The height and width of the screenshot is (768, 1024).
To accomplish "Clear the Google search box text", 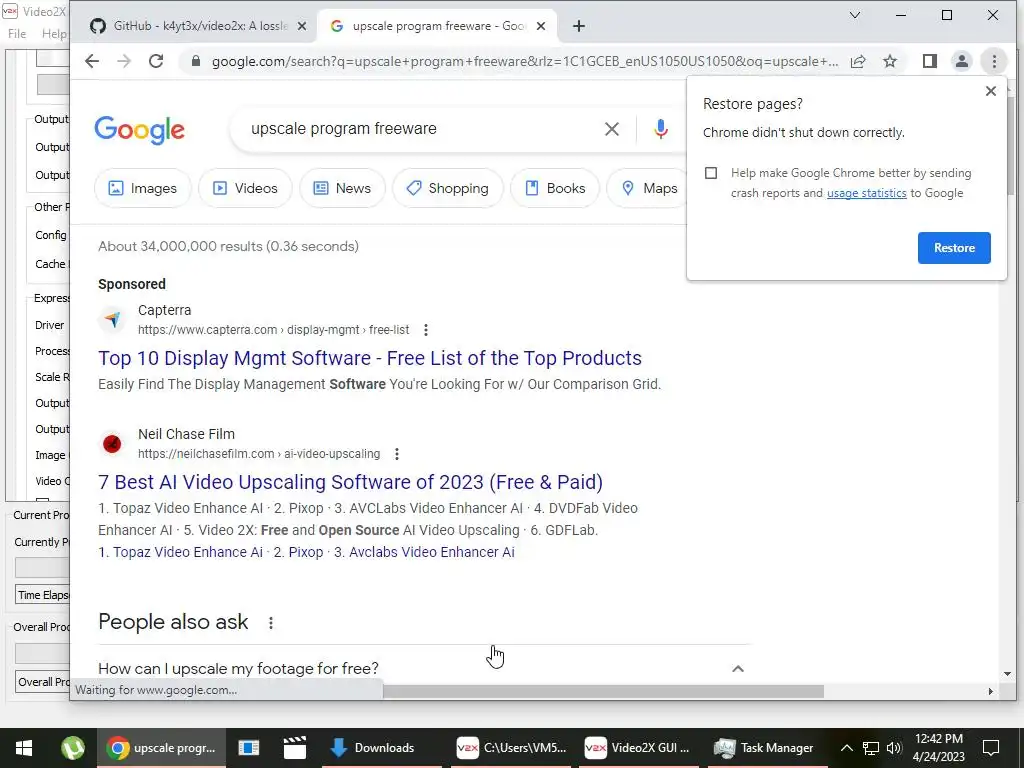I will pos(612,129).
